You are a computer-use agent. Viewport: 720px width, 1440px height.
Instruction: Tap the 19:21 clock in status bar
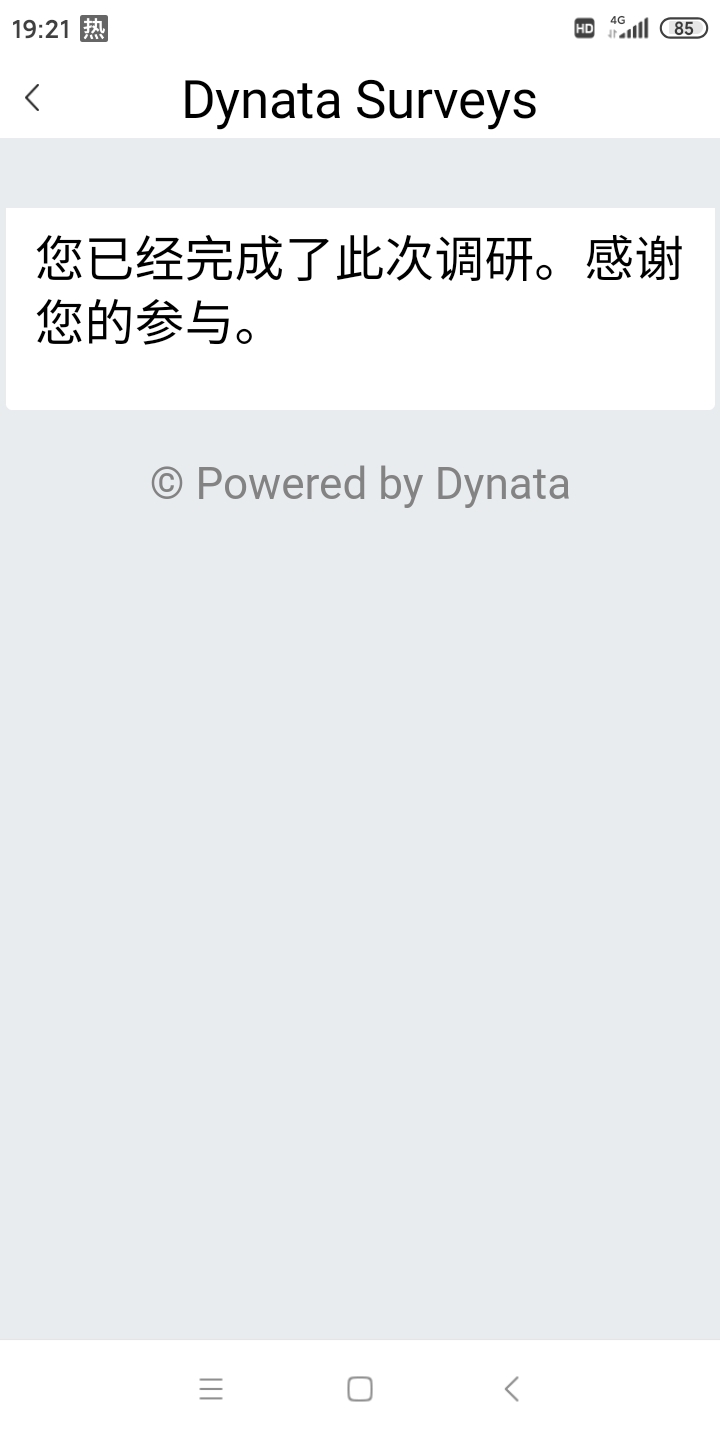(41, 29)
